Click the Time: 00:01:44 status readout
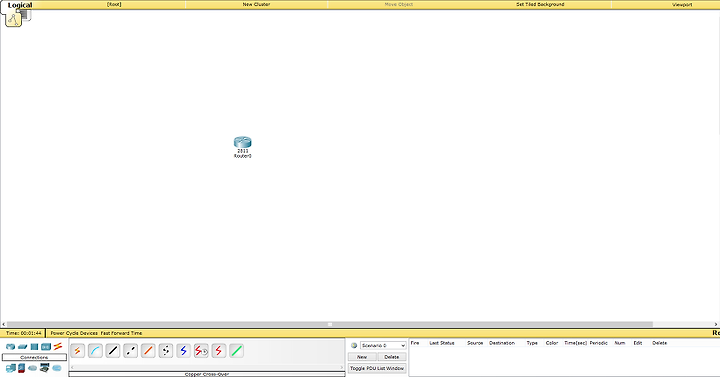The height and width of the screenshot is (377, 720). (23, 333)
